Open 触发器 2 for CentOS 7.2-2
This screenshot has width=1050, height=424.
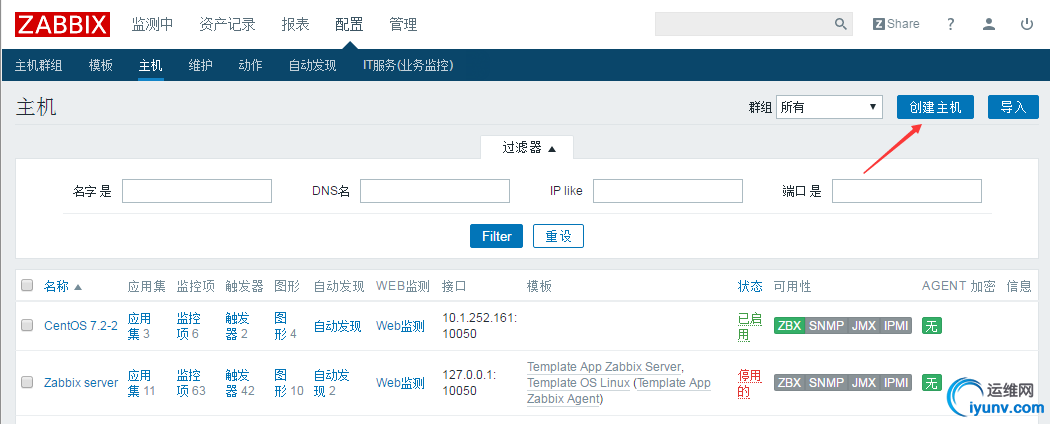pyautogui.click(x=238, y=326)
